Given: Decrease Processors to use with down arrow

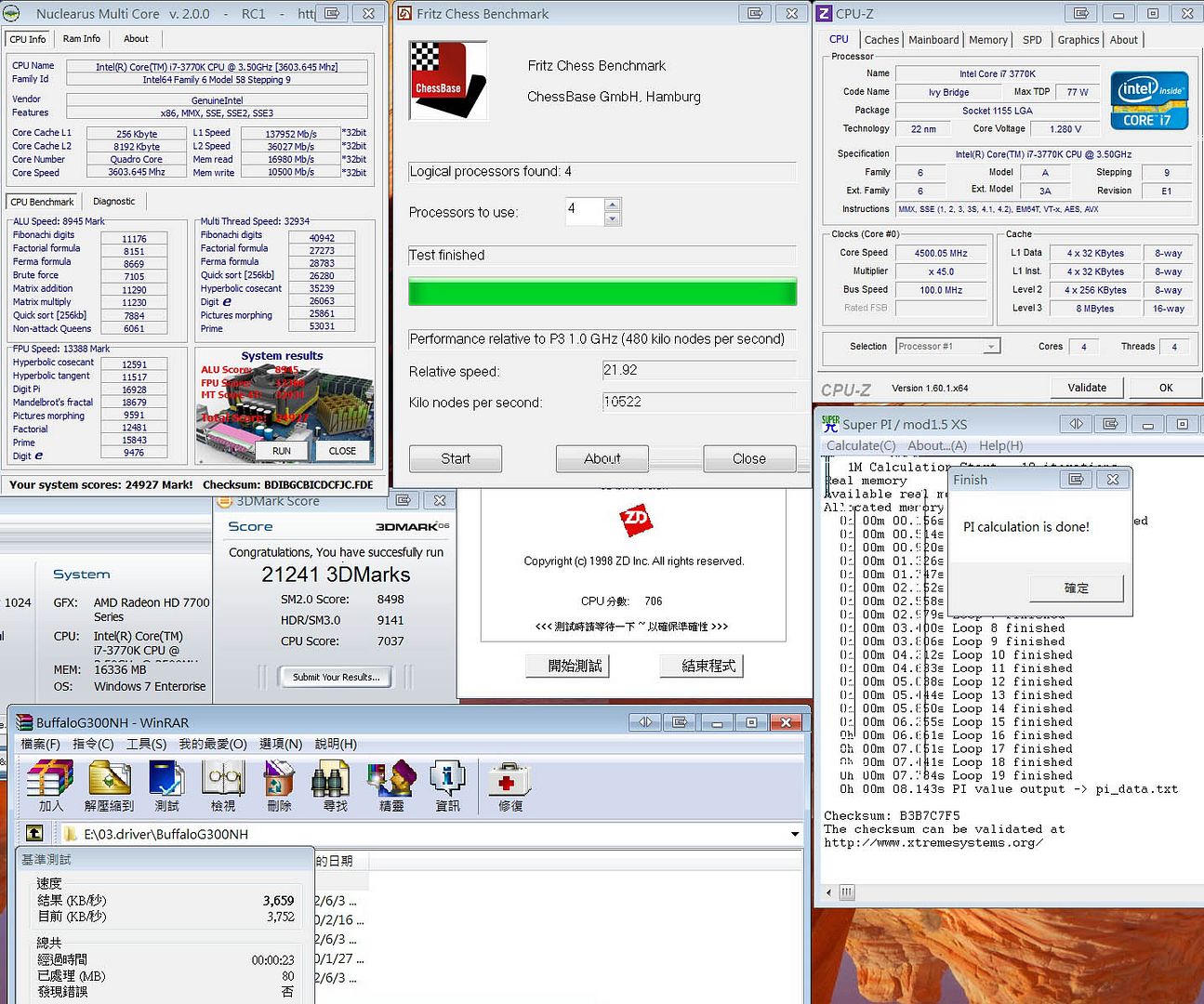Looking at the screenshot, I should tap(612, 219).
